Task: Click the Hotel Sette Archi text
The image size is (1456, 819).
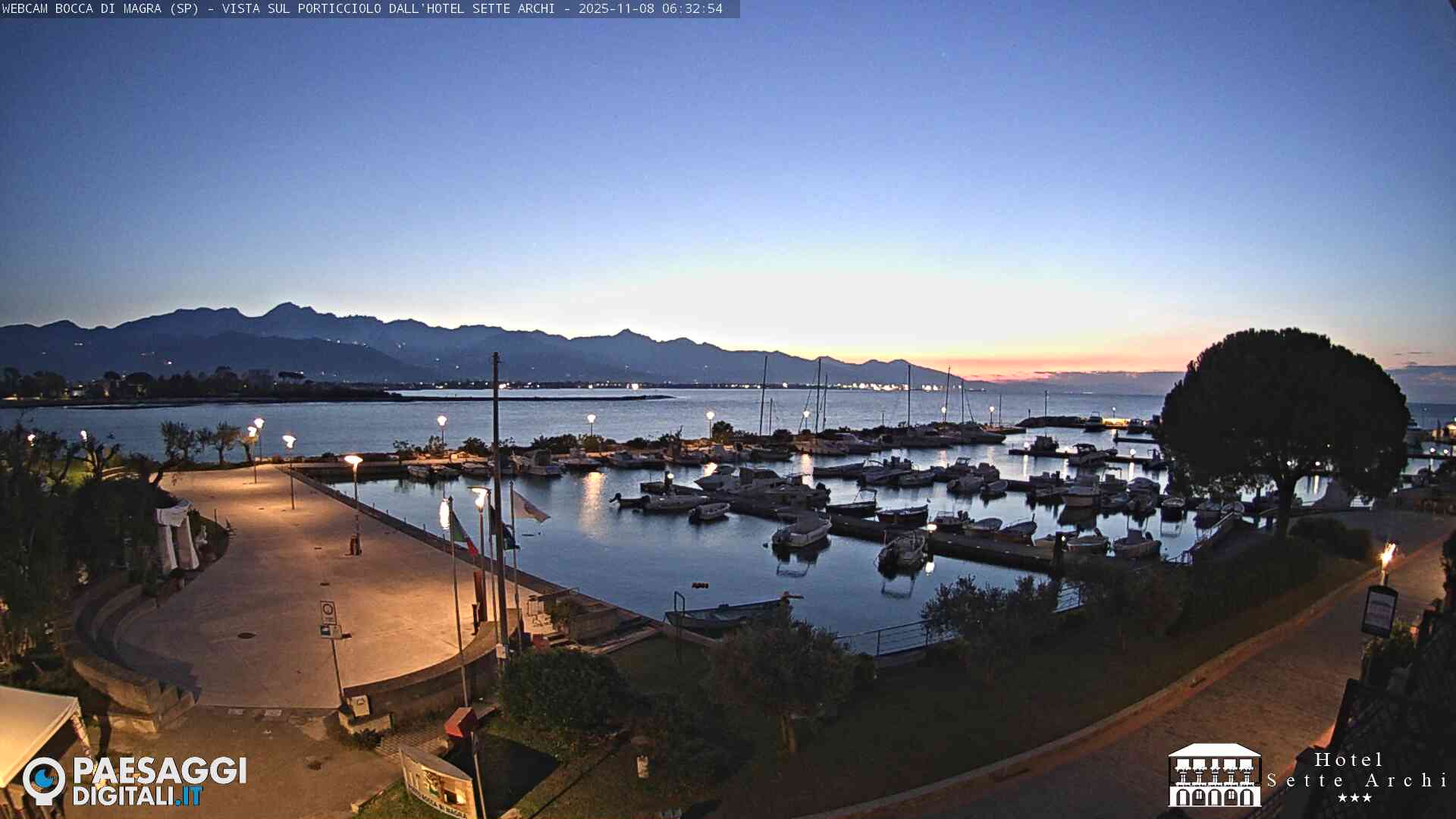Action: tap(1357, 770)
